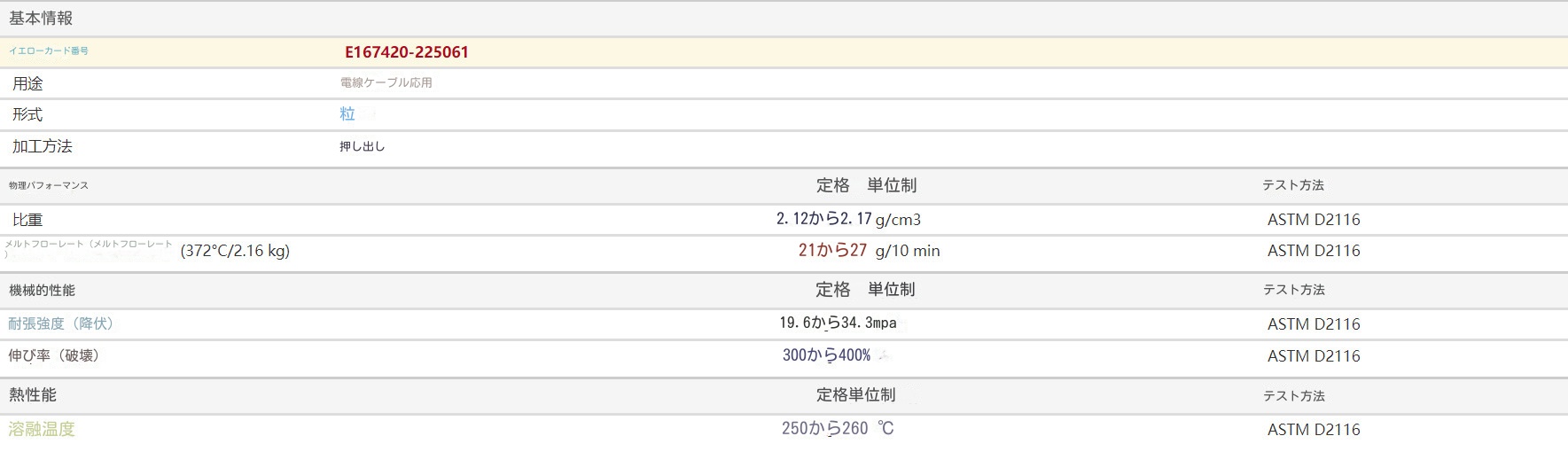Click the 比重 row label
1568x475 pixels.
[27, 220]
